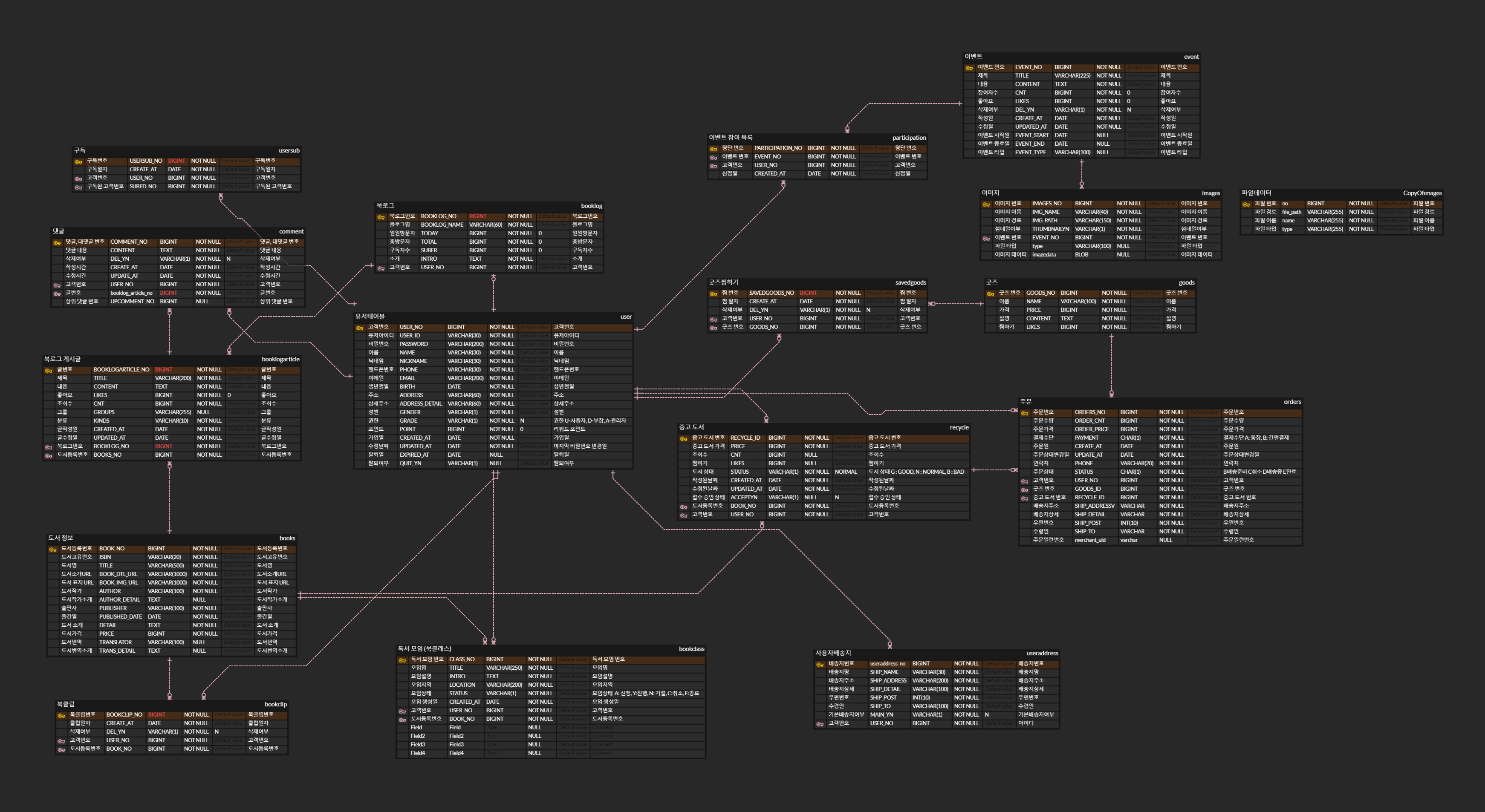Click the 'CopyOfimages' table name
Image resolution: width=1485 pixels, height=812 pixels.
pos(1422,193)
